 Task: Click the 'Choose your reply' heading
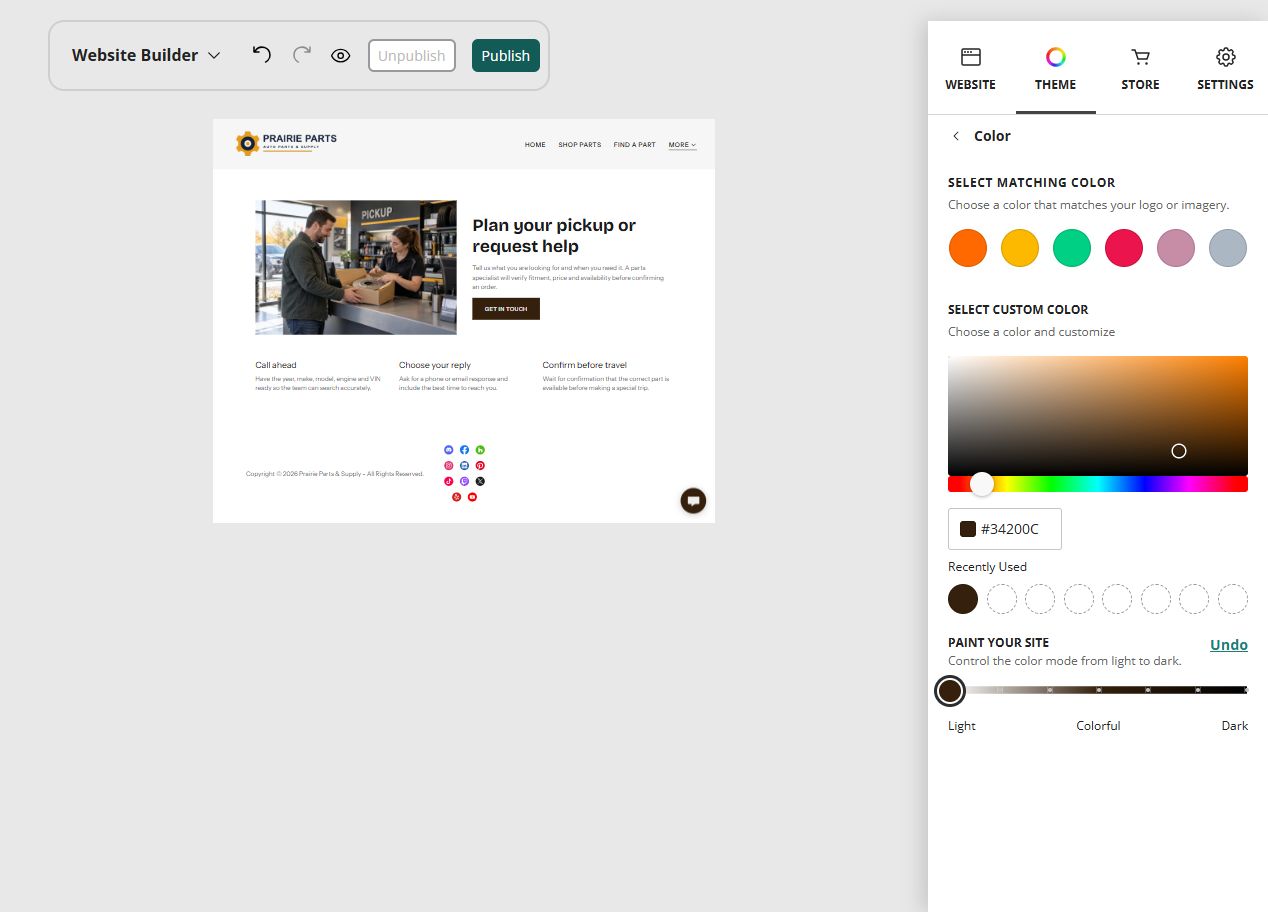[435, 365]
